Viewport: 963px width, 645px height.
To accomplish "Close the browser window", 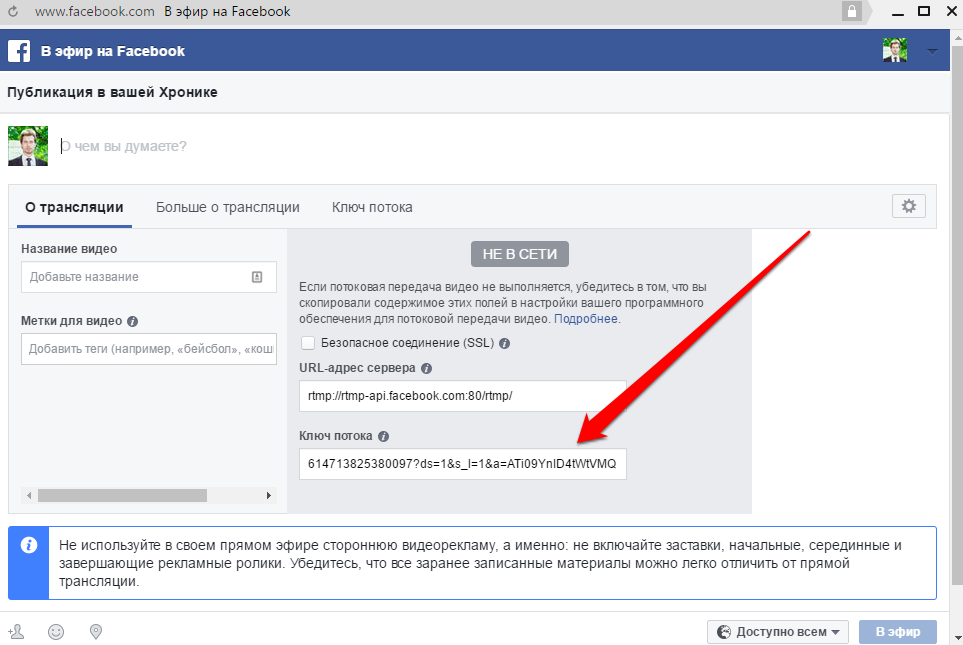I will 951,10.
